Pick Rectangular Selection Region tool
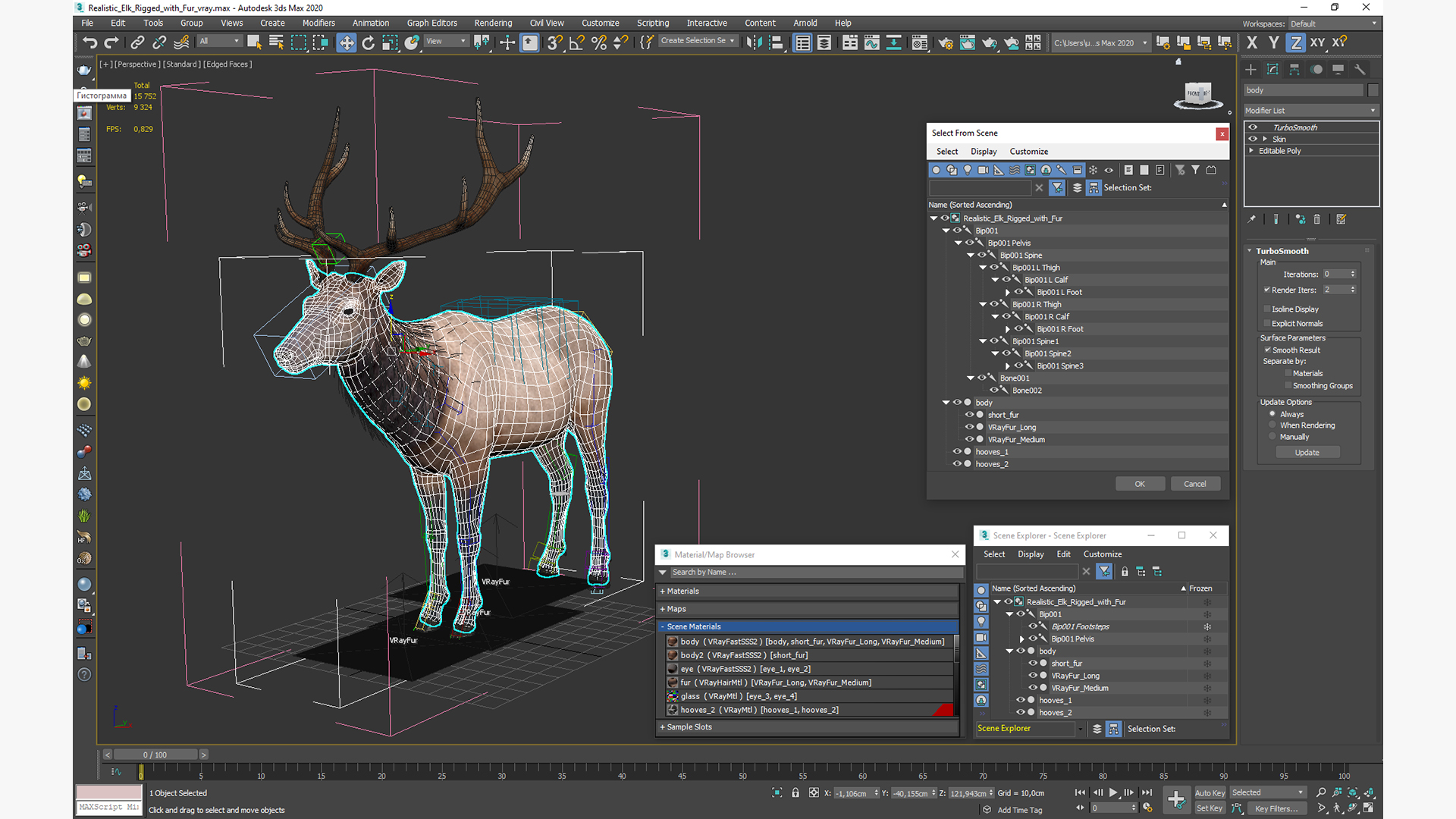The height and width of the screenshot is (819, 1456). click(x=298, y=42)
